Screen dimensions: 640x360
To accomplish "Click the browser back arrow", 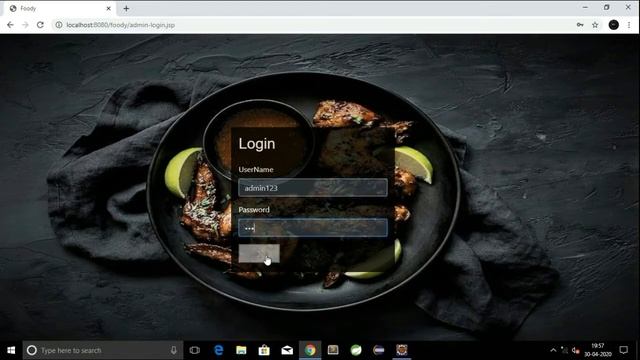I will click(10, 25).
